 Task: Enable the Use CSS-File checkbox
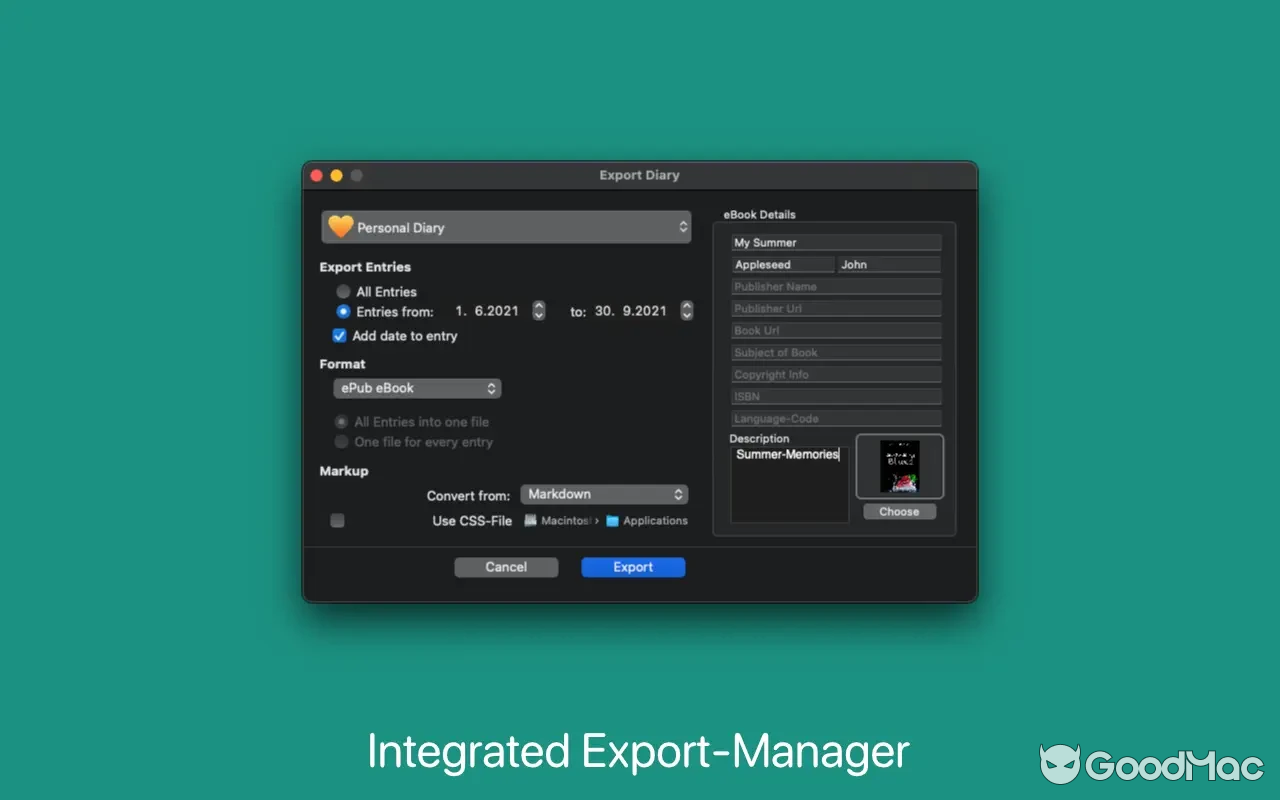(337, 520)
